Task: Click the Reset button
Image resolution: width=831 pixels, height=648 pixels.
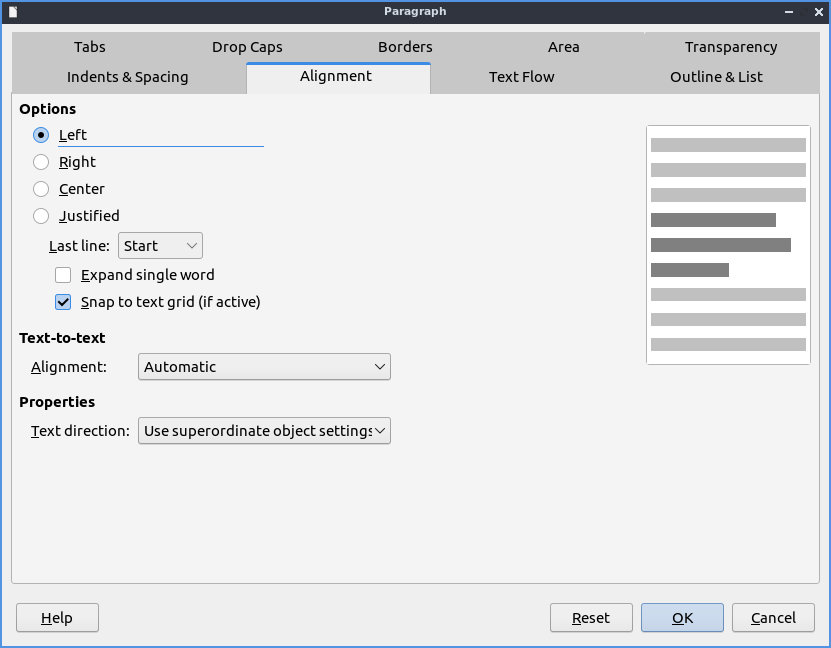Action: pyautogui.click(x=591, y=618)
